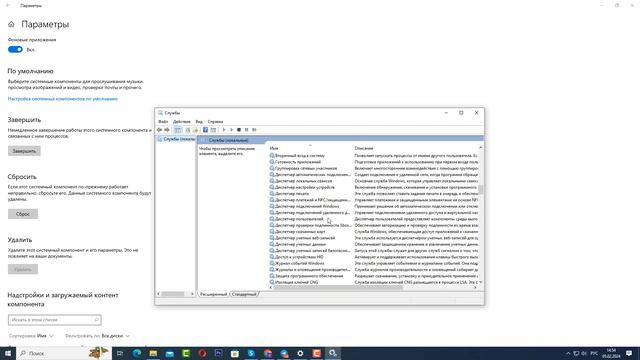
Task: Open Task View on the taskbar
Action: (120, 353)
